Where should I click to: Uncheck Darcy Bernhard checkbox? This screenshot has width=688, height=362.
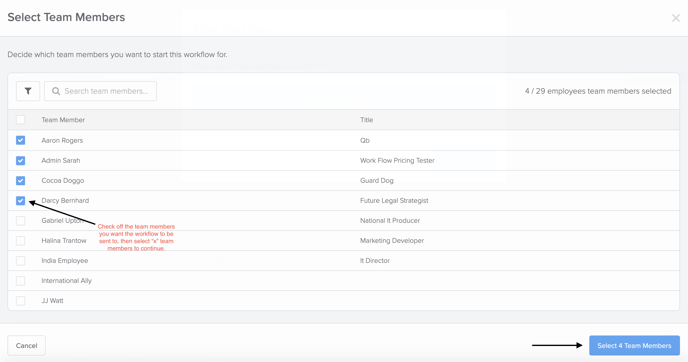click(x=21, y=201)
